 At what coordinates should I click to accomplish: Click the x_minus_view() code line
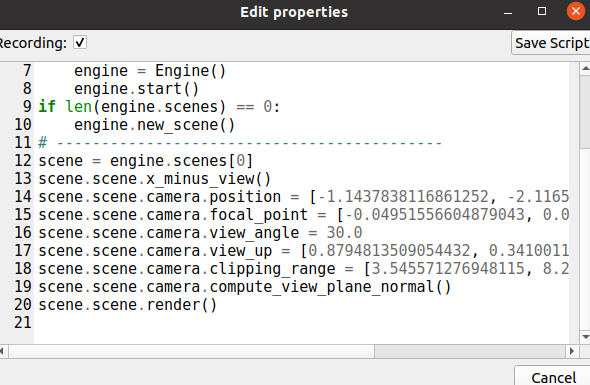155,178
